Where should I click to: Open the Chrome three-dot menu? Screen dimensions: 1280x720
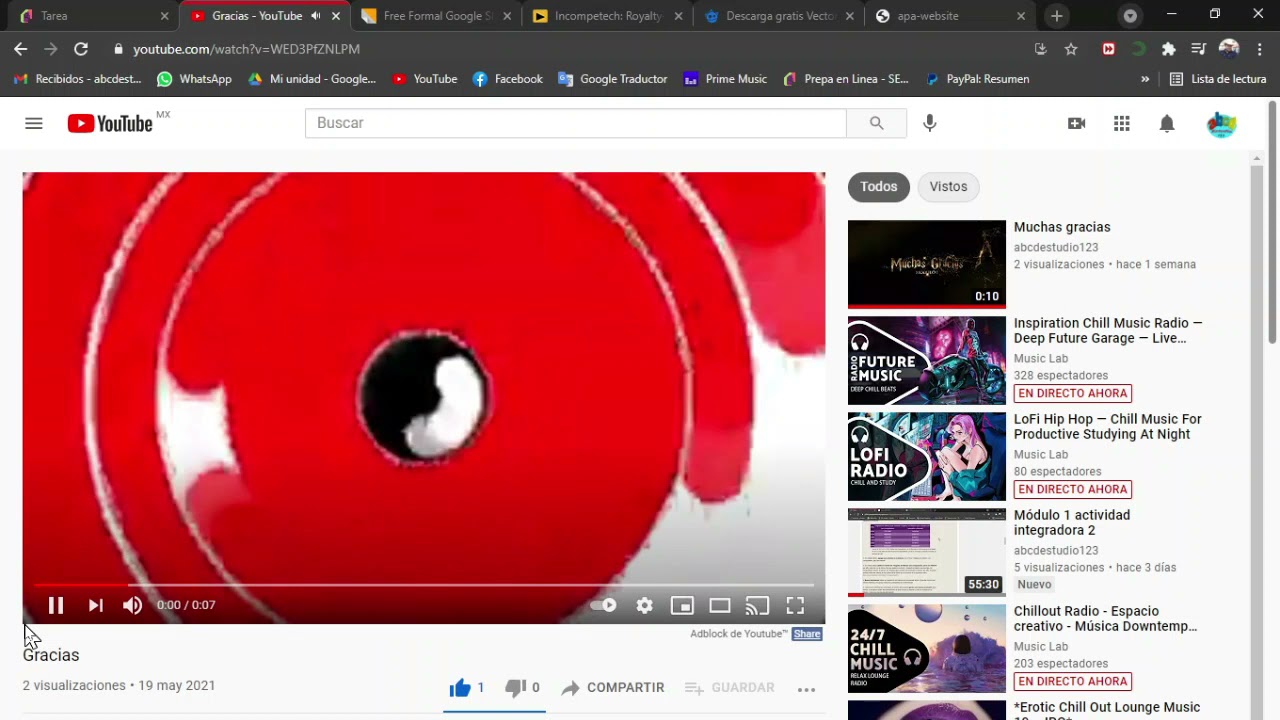point(1259,49)
